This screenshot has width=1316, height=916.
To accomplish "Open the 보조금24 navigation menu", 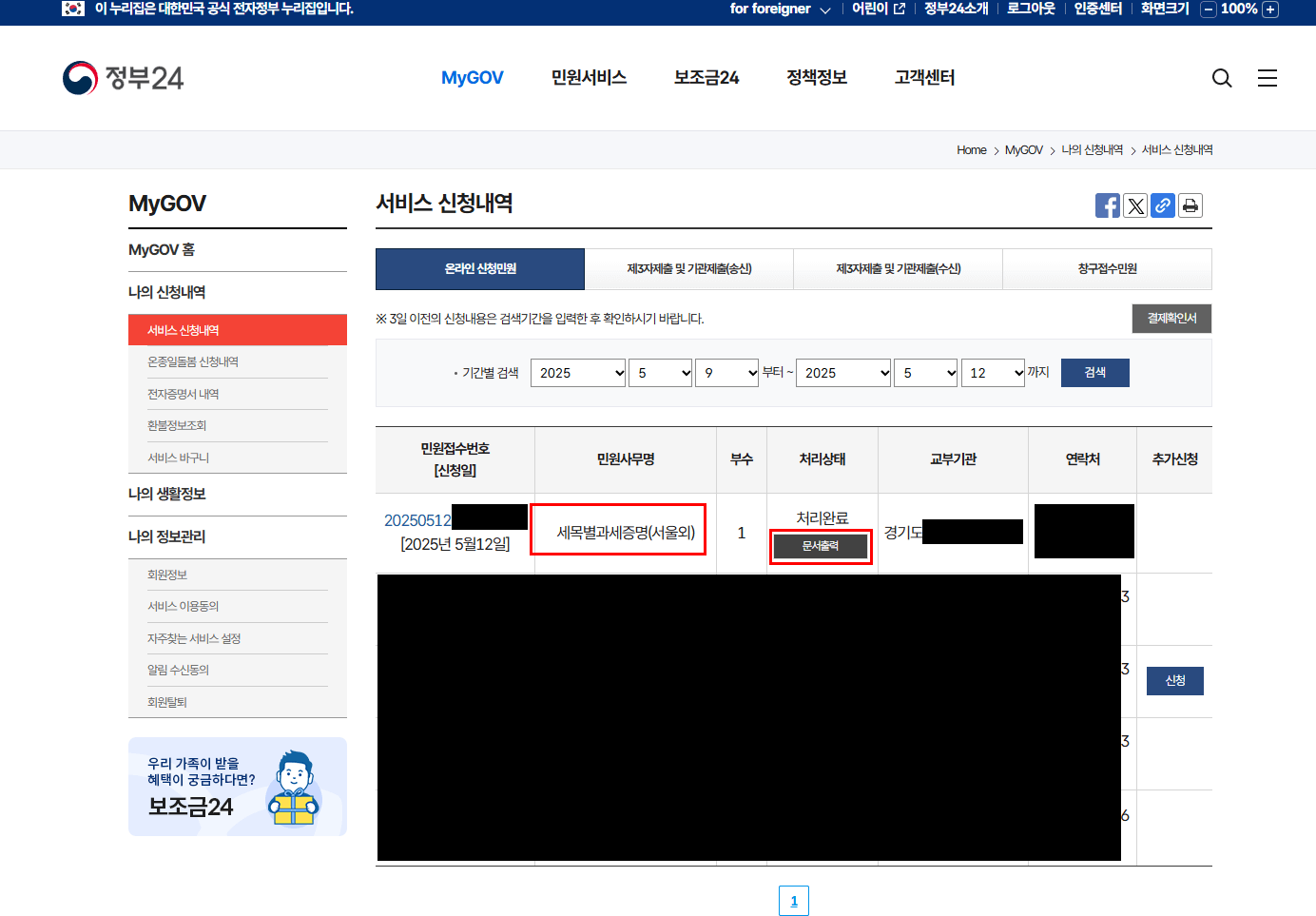I will pyautogui.click(x=706, y=78).
